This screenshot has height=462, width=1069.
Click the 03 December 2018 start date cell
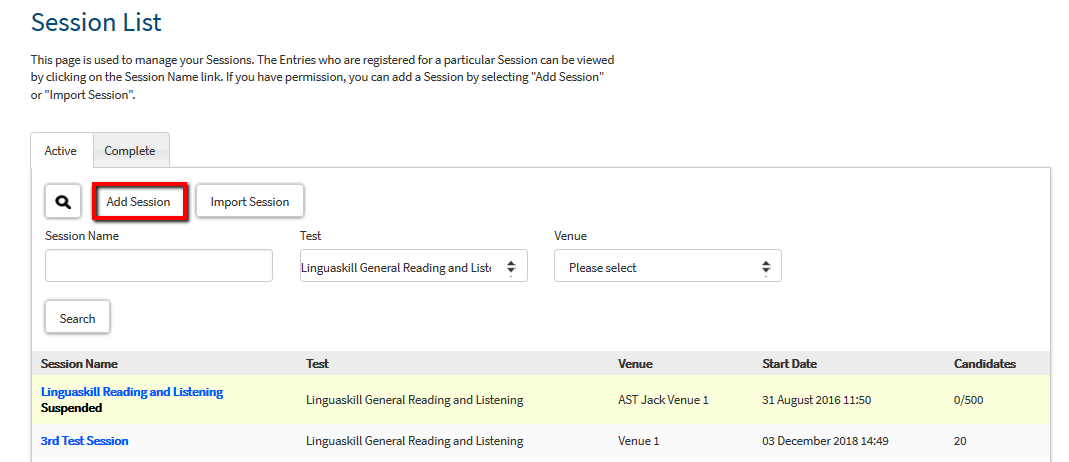pos(825,441)
